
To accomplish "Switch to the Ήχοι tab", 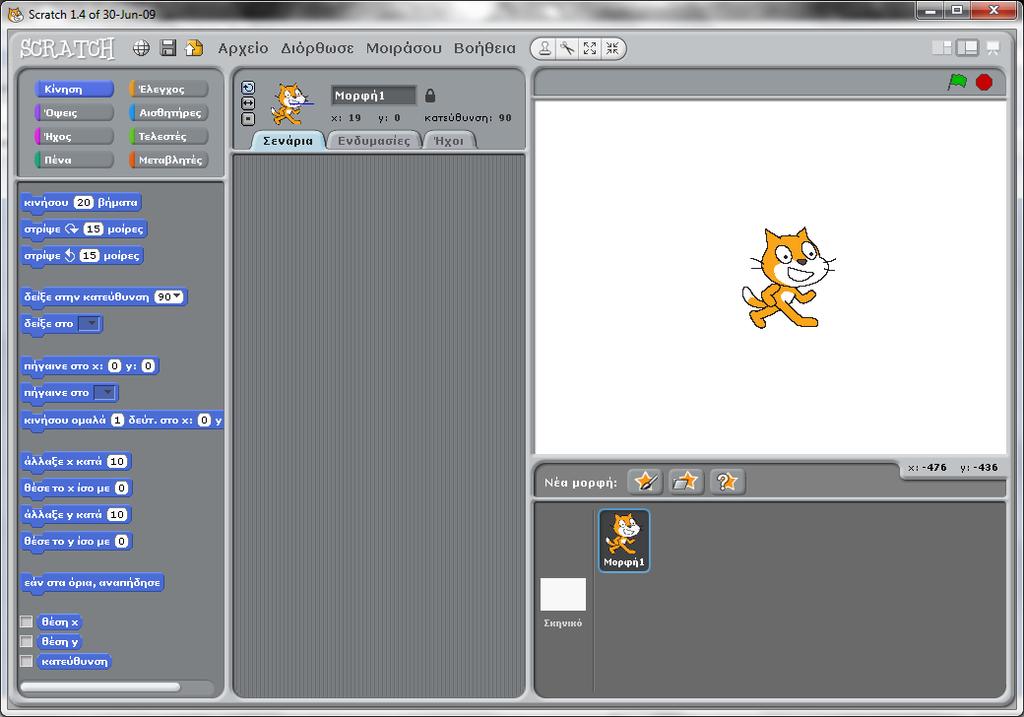I will pos(449,140).
